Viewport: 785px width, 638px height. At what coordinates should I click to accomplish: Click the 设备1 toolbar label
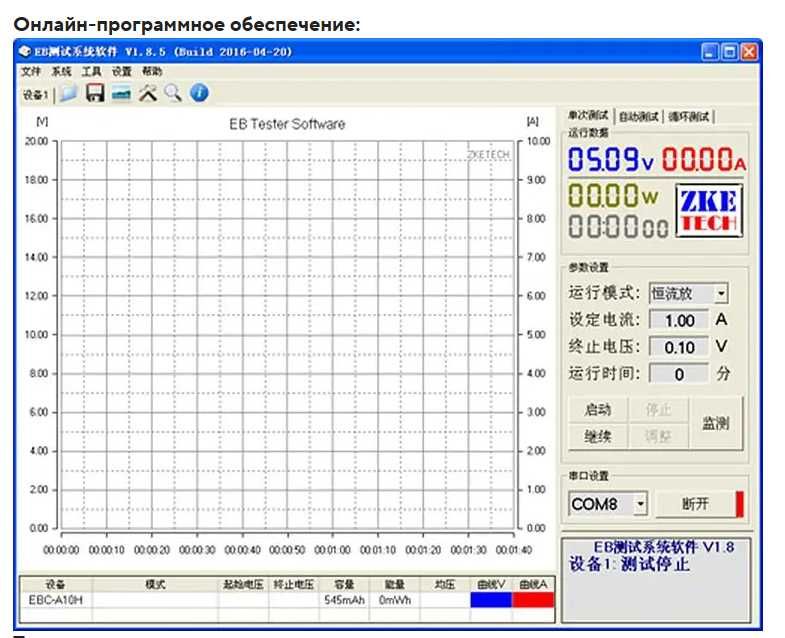35,95
